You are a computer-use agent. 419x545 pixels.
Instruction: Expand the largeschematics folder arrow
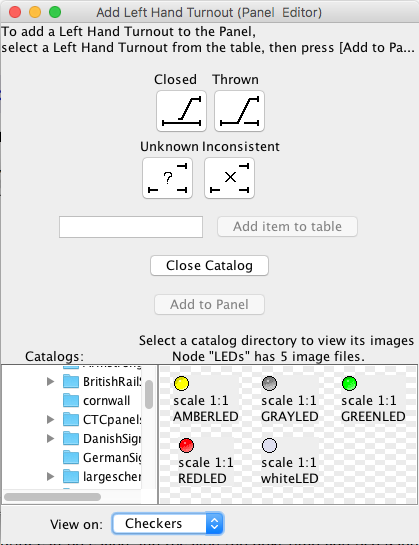[50, 477]
